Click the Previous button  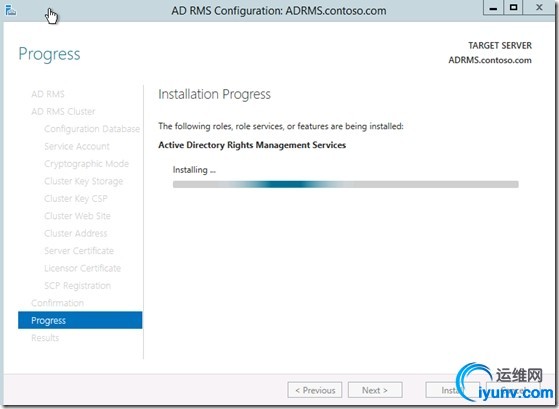pyautogui.click(x=315, y=390)
